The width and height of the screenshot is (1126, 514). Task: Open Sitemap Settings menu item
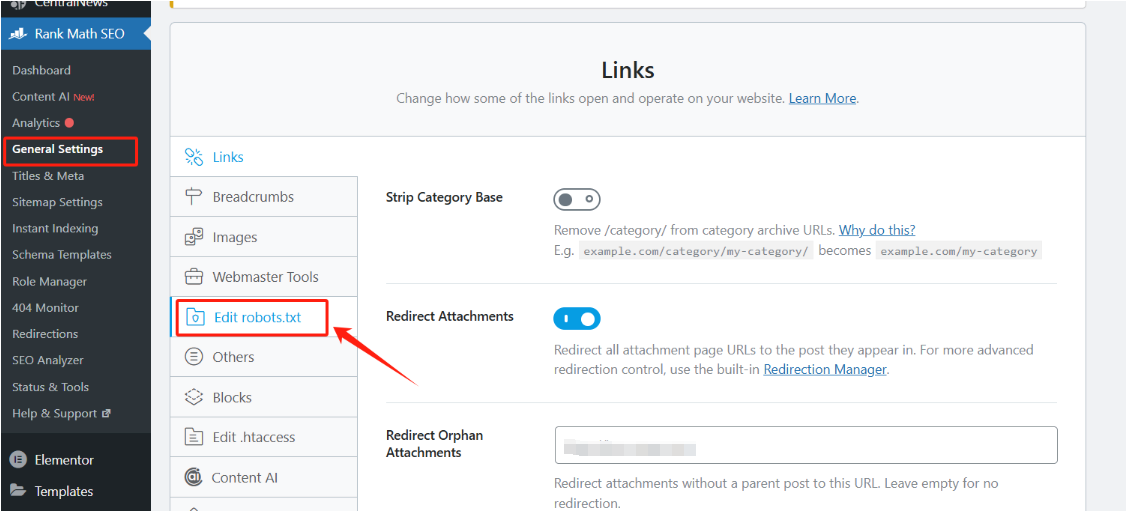[x=57, y=202]
